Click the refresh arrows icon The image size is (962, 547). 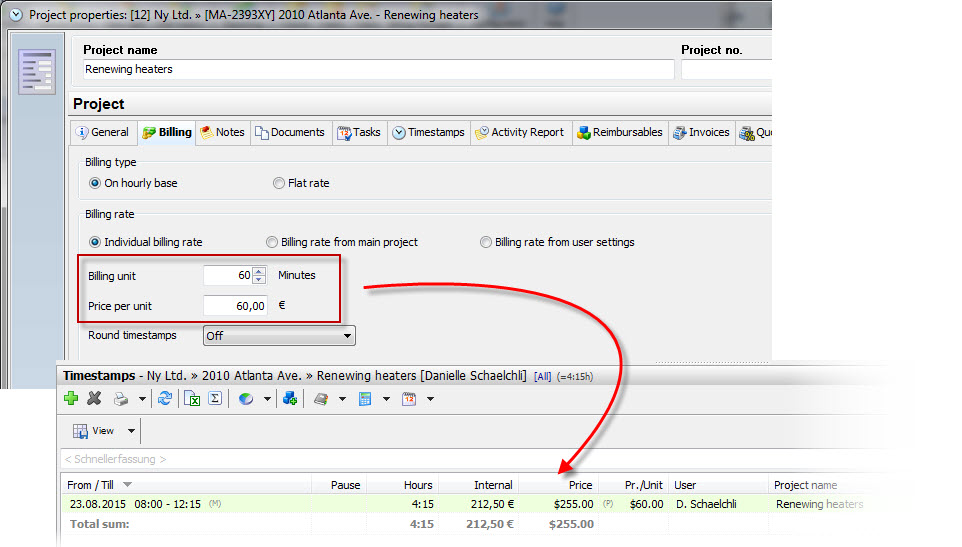pyautogui.click(x=165, y=399)
